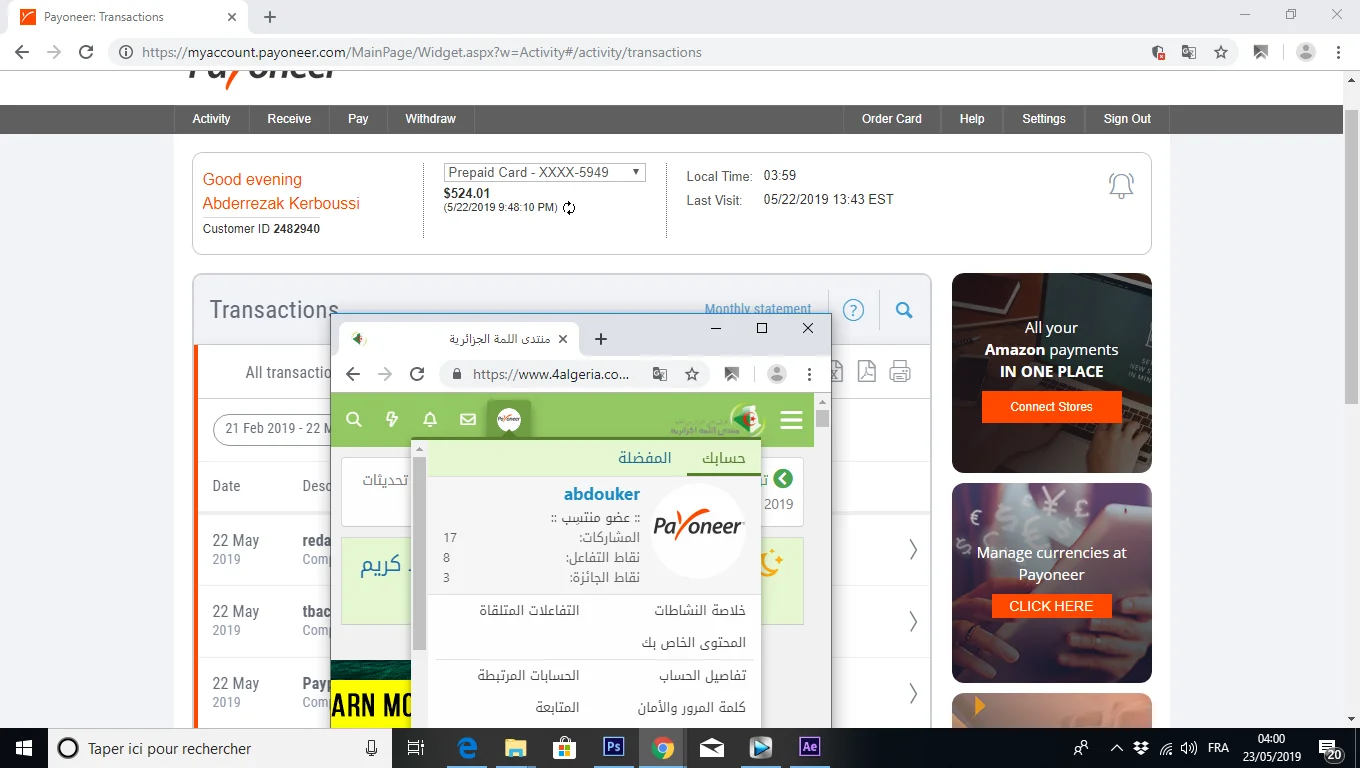Open the Help menu
This screenshot has height=768, width=1360.
coord(972,119)
